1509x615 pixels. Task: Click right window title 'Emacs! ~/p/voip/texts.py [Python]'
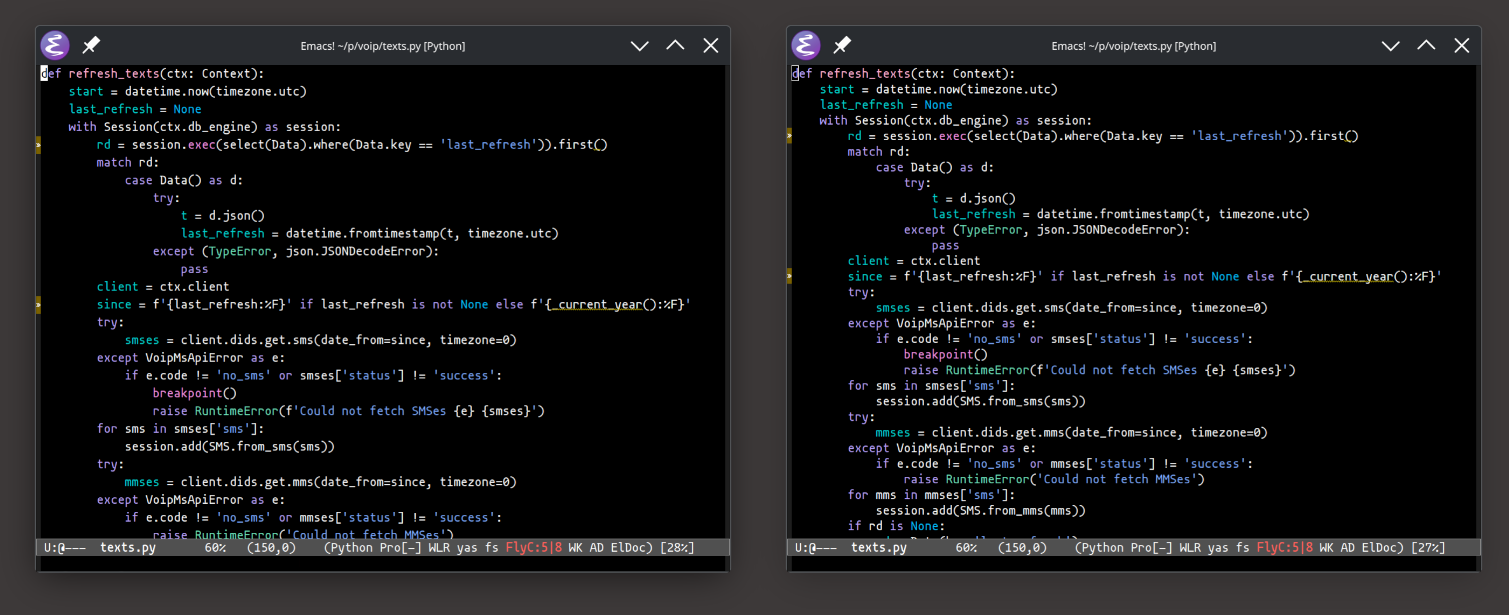1134,46
